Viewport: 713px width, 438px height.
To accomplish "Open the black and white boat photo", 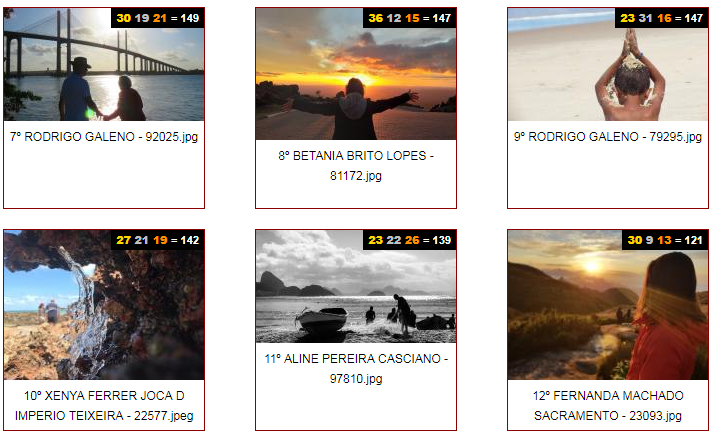I will click(x=356, y=286).
